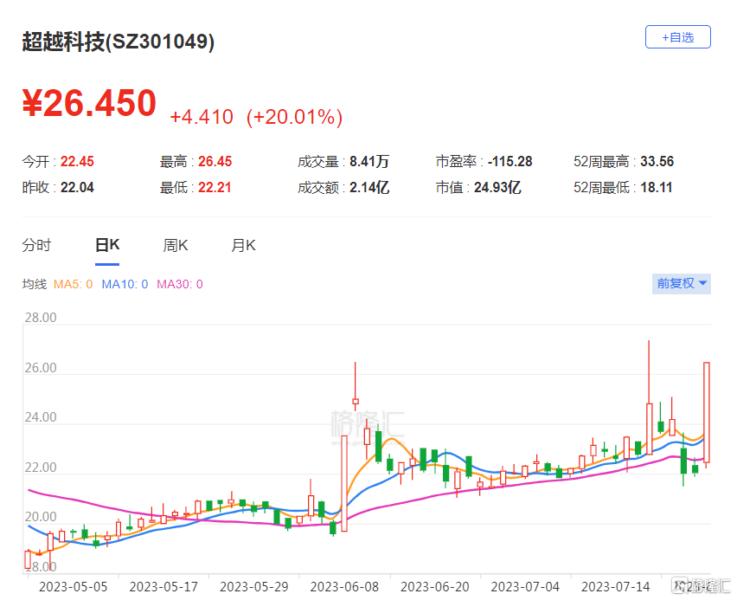Click the 2023-05-17 date axis label
Viewport: 737px width, 600px height.
pos(164,587)
